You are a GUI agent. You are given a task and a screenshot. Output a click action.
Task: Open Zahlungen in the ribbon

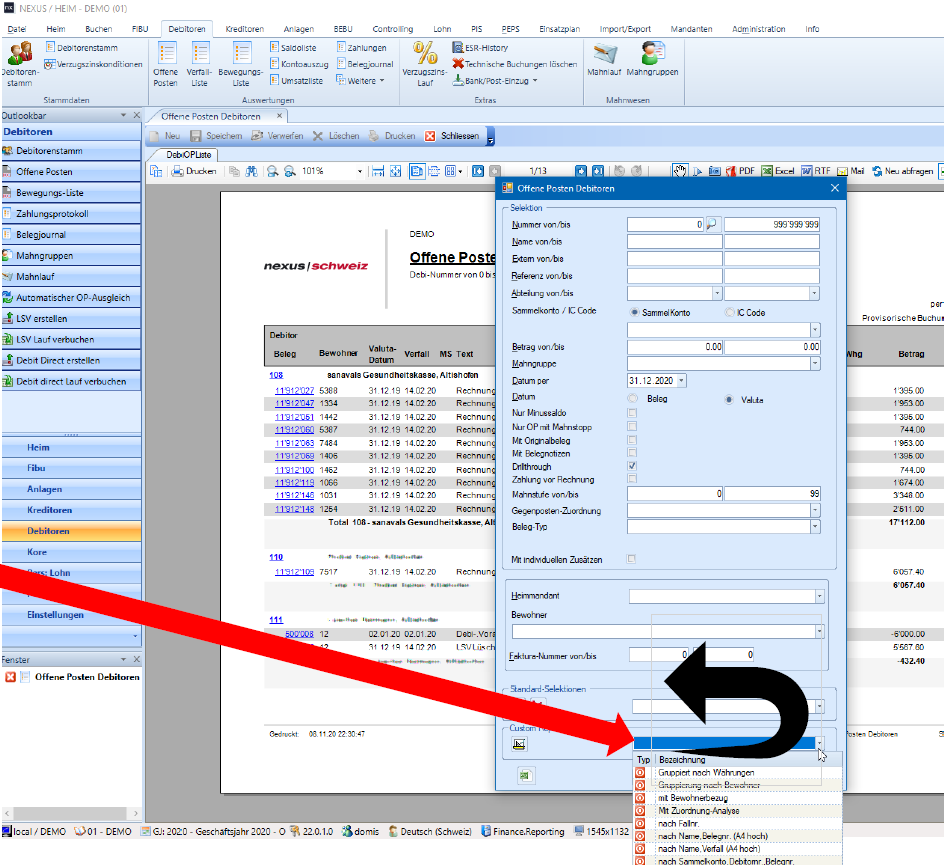tap(362, 48)
